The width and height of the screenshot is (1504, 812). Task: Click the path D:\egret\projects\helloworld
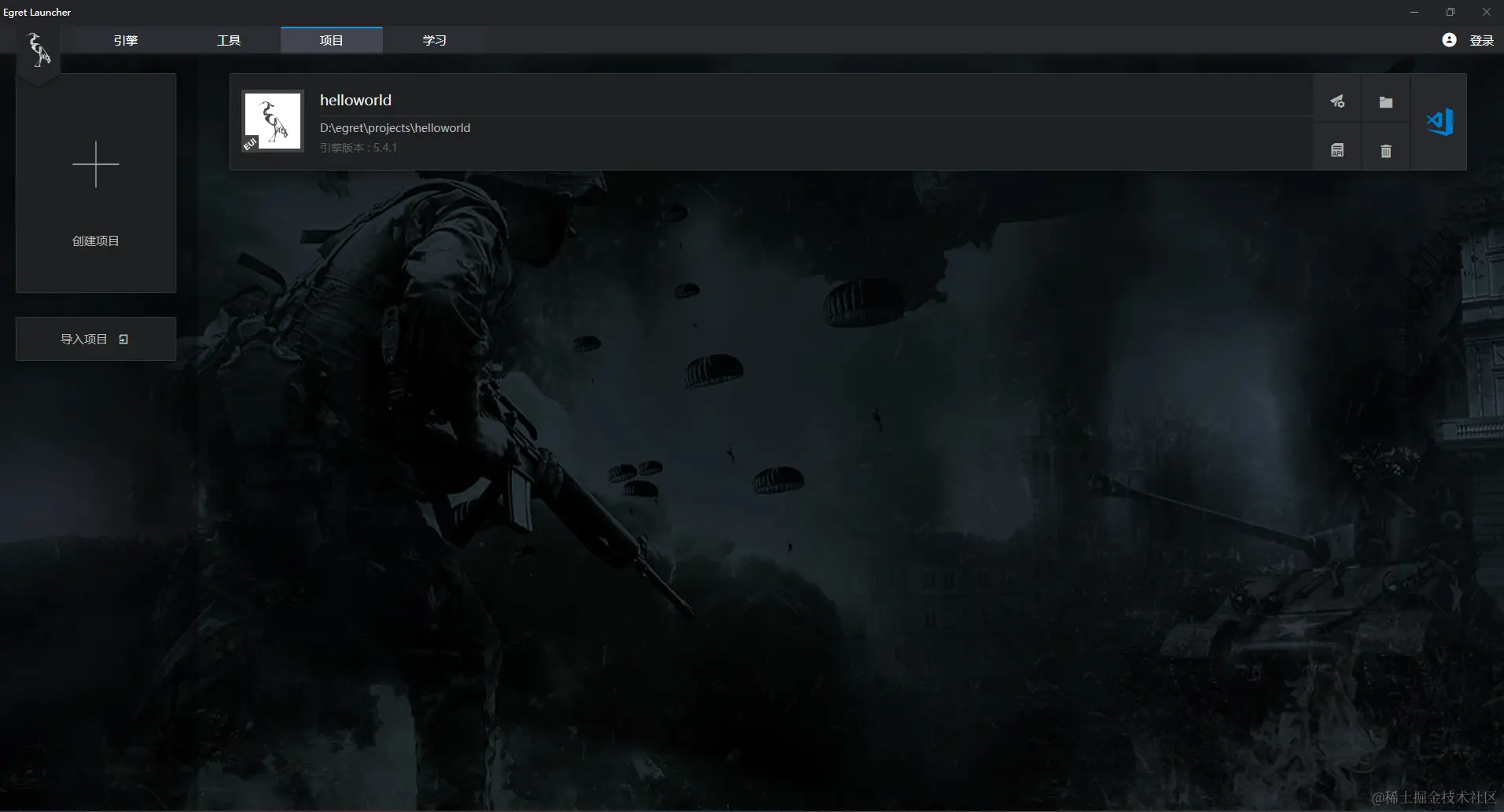[x=395, y=128]
